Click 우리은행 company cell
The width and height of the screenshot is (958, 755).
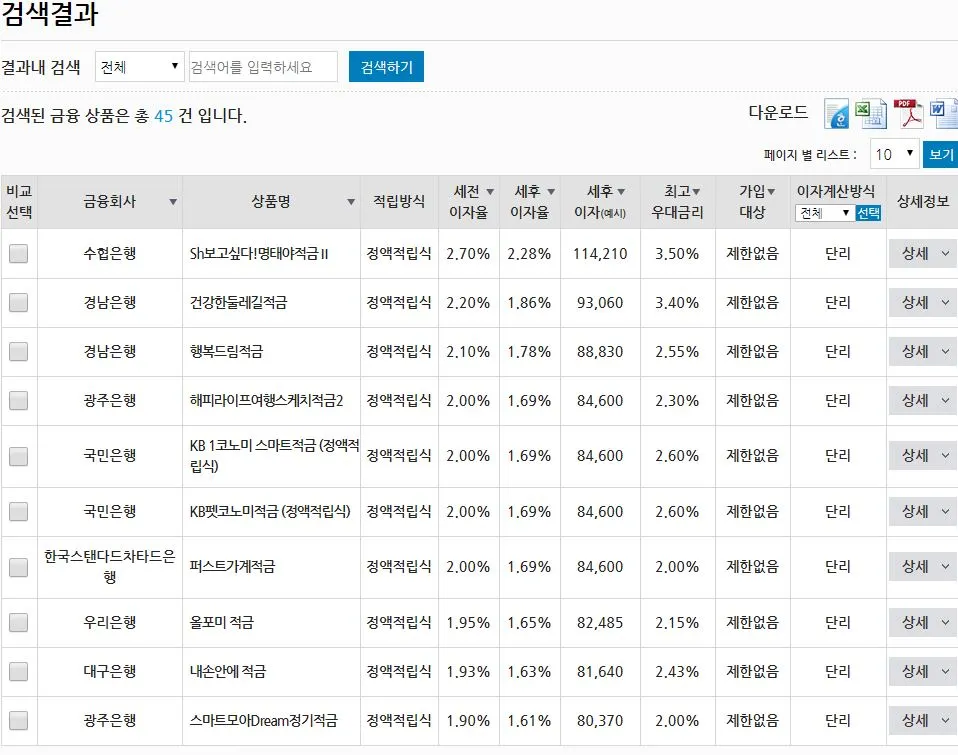(x=109, y=622)
